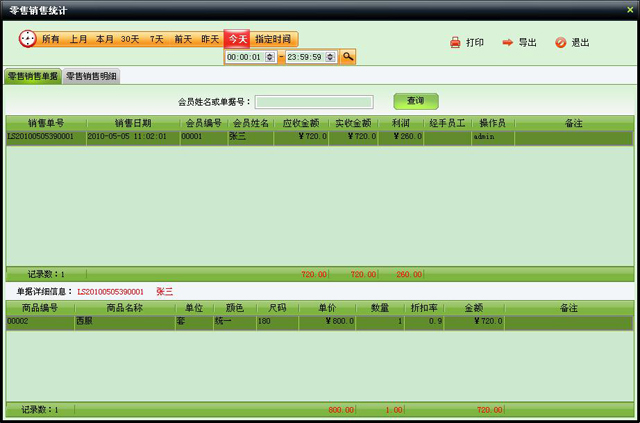Filter by 上月 period
640x423 pixels.
click(78, 39)
